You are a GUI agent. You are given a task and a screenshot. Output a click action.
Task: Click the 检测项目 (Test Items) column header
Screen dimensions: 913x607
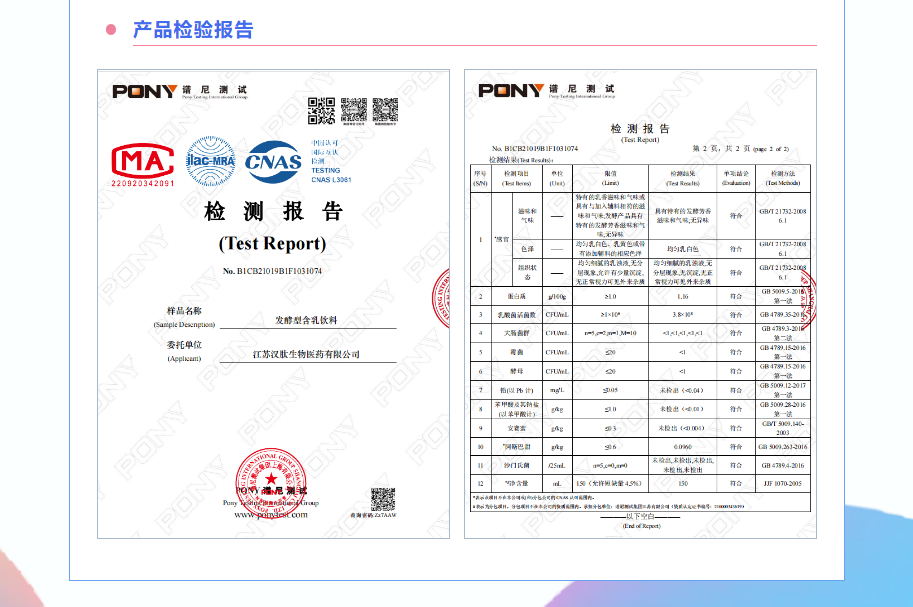tap(516, 178)
